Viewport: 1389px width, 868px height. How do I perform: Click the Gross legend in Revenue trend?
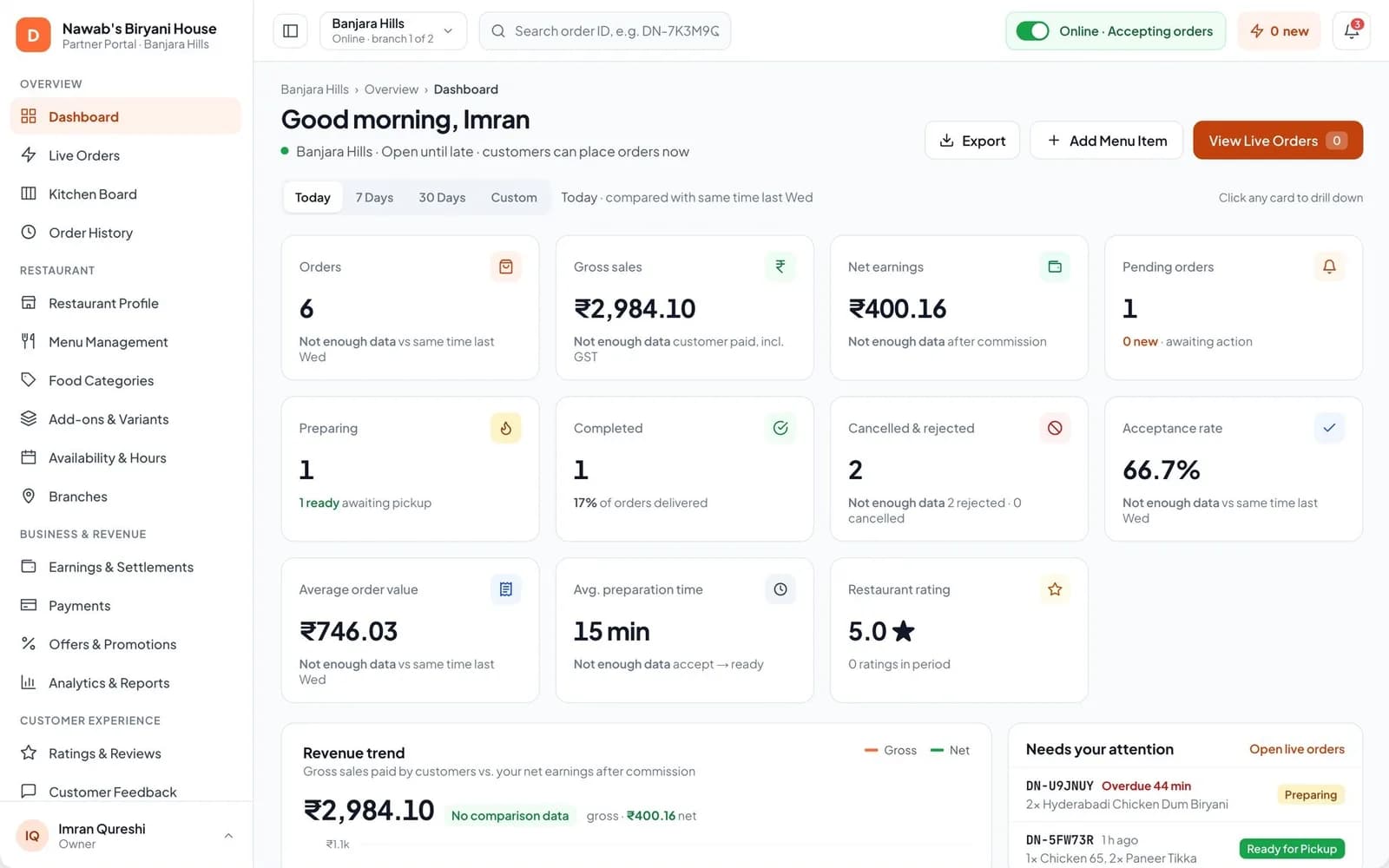[x=891, y=750]
